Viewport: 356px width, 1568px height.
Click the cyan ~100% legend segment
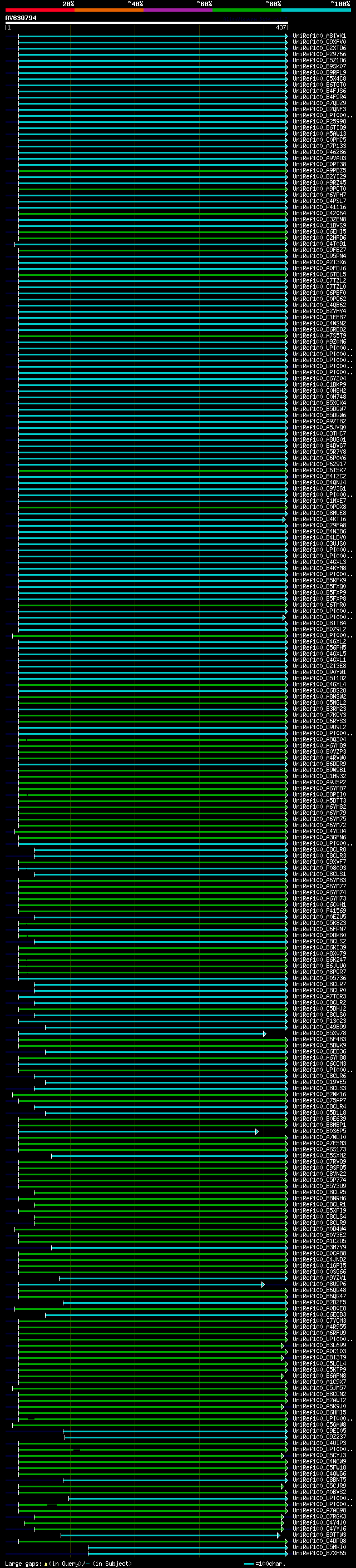pyautogui.click(x=316, y=10)
